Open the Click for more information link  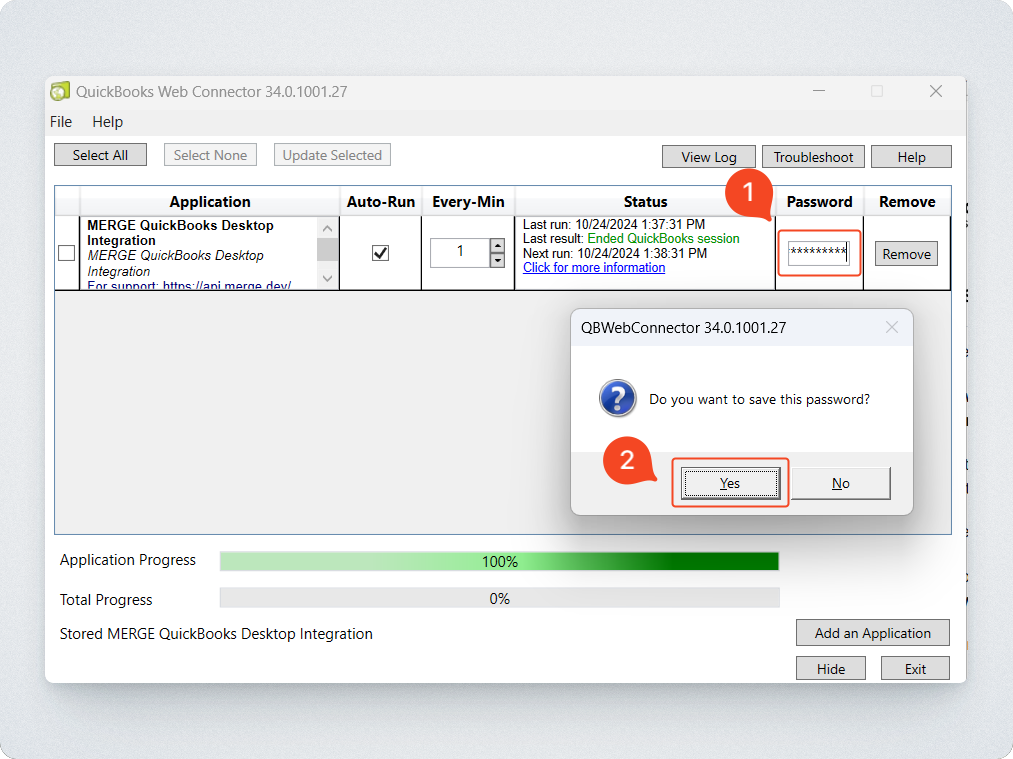[594, 267]
